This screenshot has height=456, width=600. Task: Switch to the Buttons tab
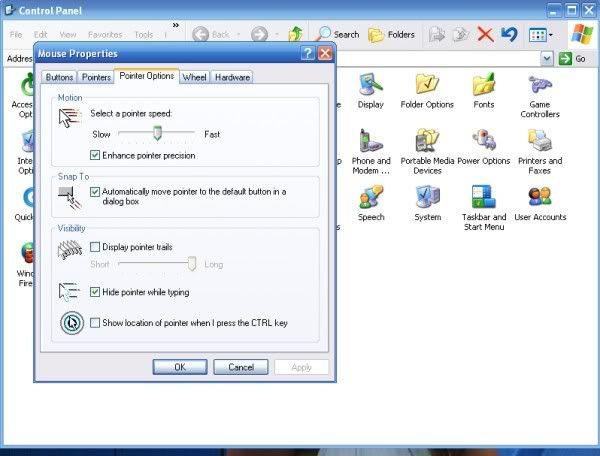tap(59, 77)
